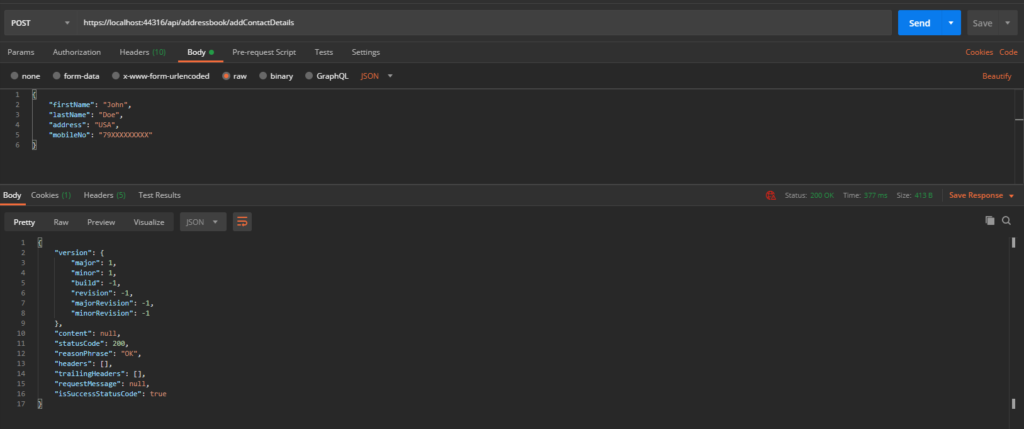This screenshot has height=429, width=1024.
Task: Open the response Body tab
Action: (12, 195)
